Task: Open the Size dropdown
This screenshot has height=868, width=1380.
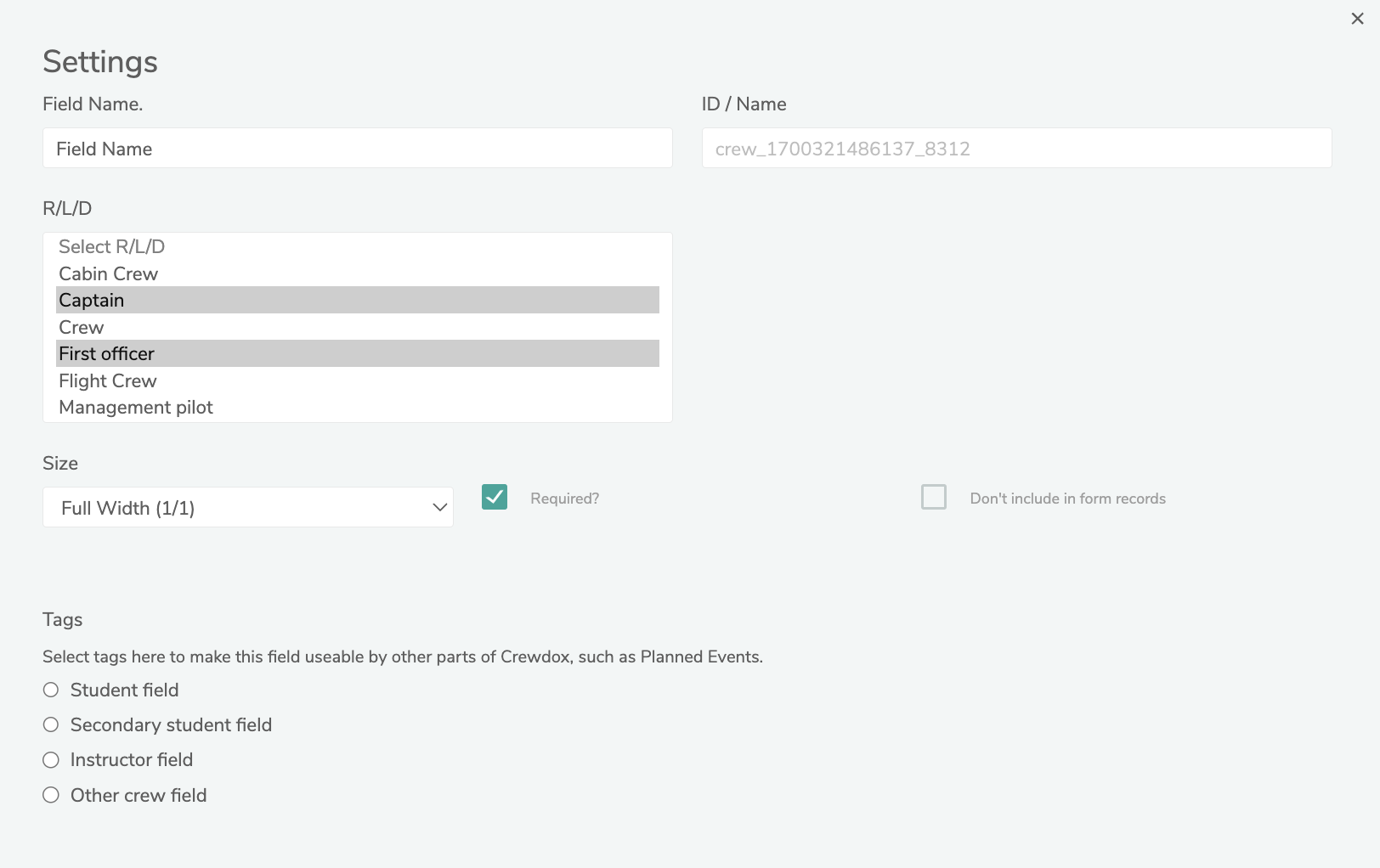Action: [247, 508]
